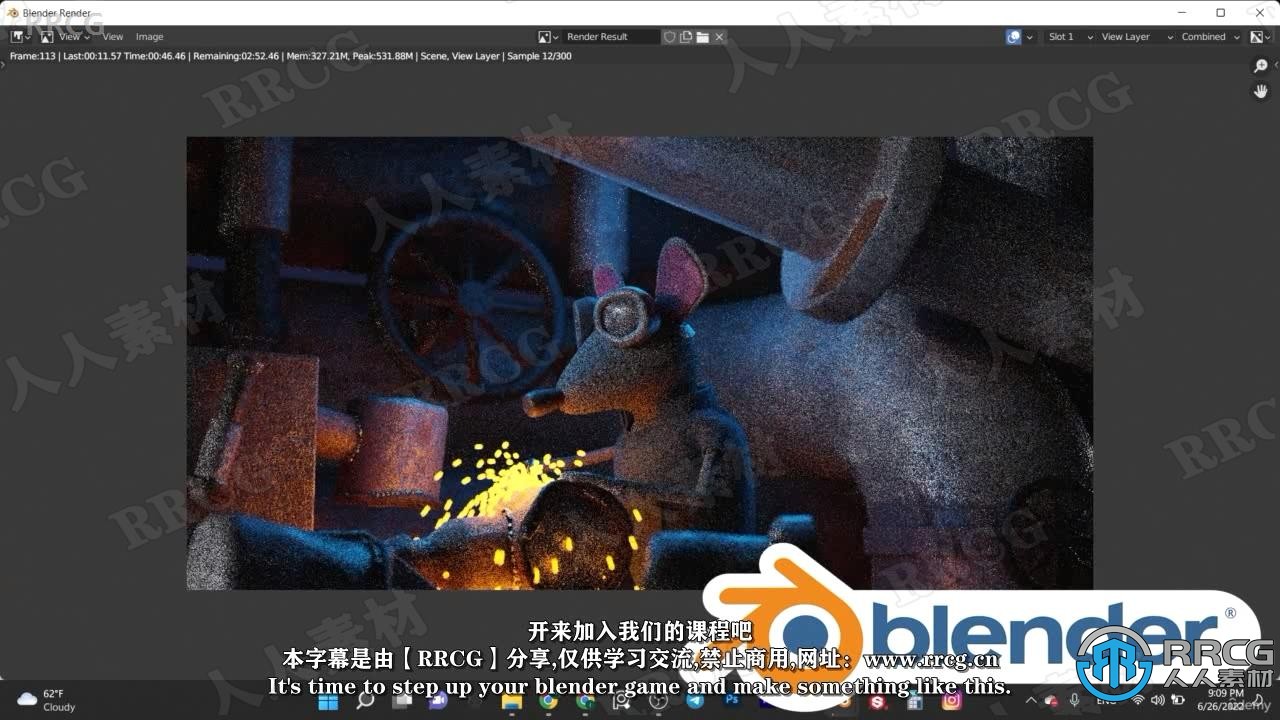1280x720 pixels.
Task: Select the zoom magnifier tool
Action: (1261, 66)
